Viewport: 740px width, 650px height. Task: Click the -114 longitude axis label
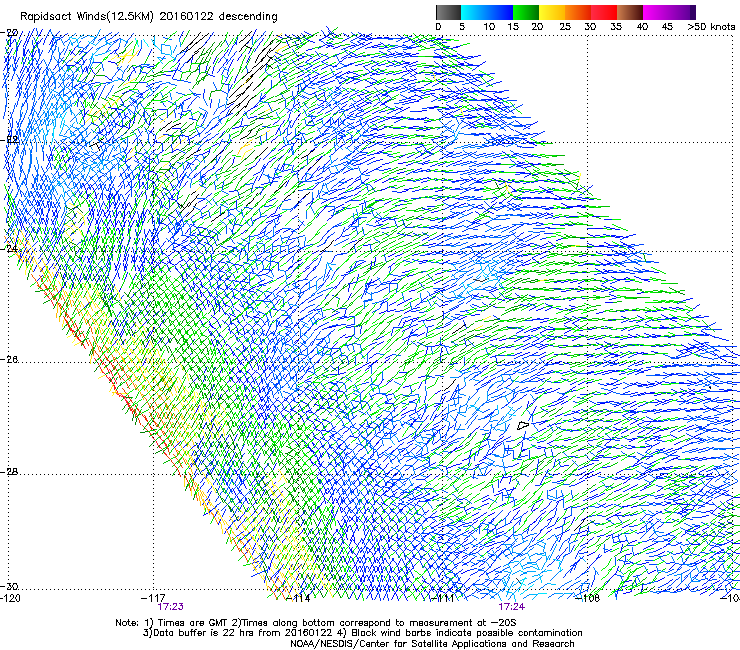click(298, 598)
